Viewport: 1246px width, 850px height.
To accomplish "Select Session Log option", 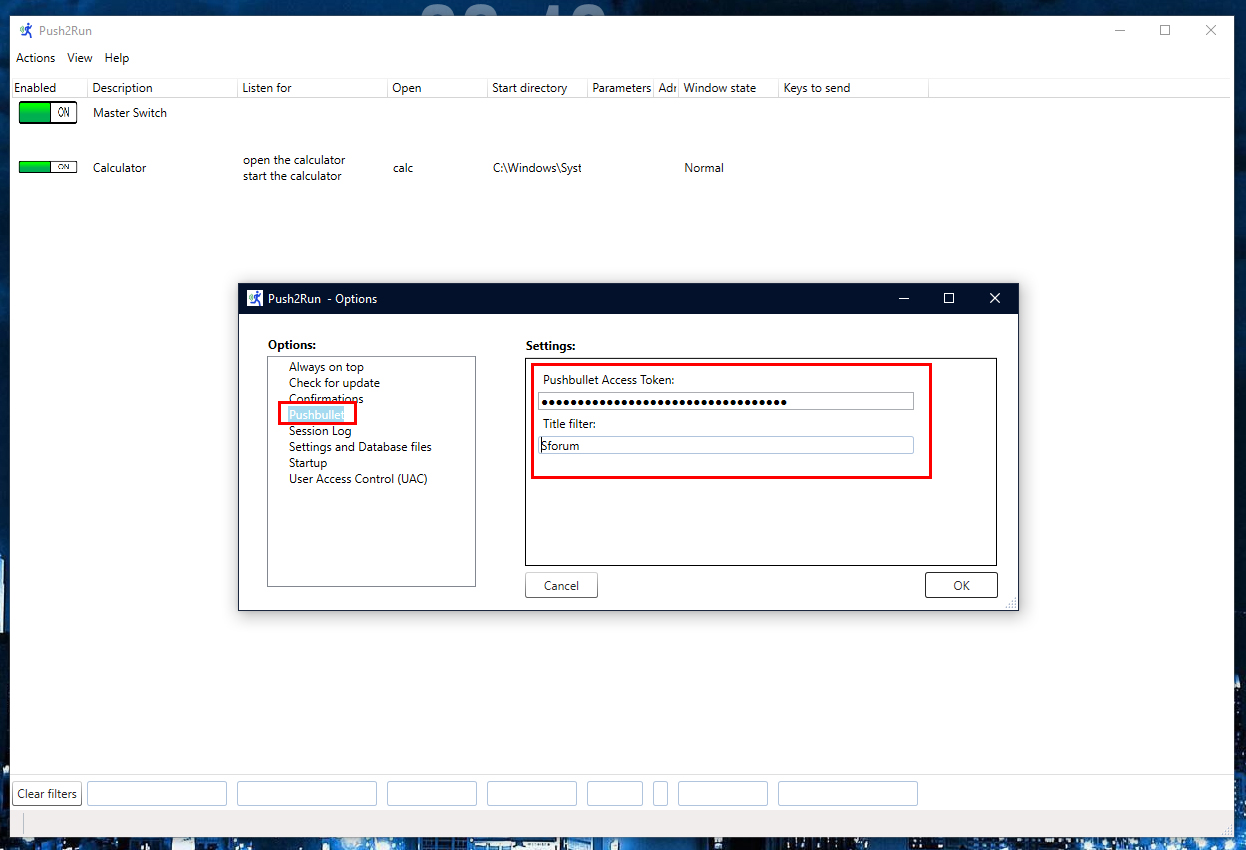I will [x=320, y=431].
